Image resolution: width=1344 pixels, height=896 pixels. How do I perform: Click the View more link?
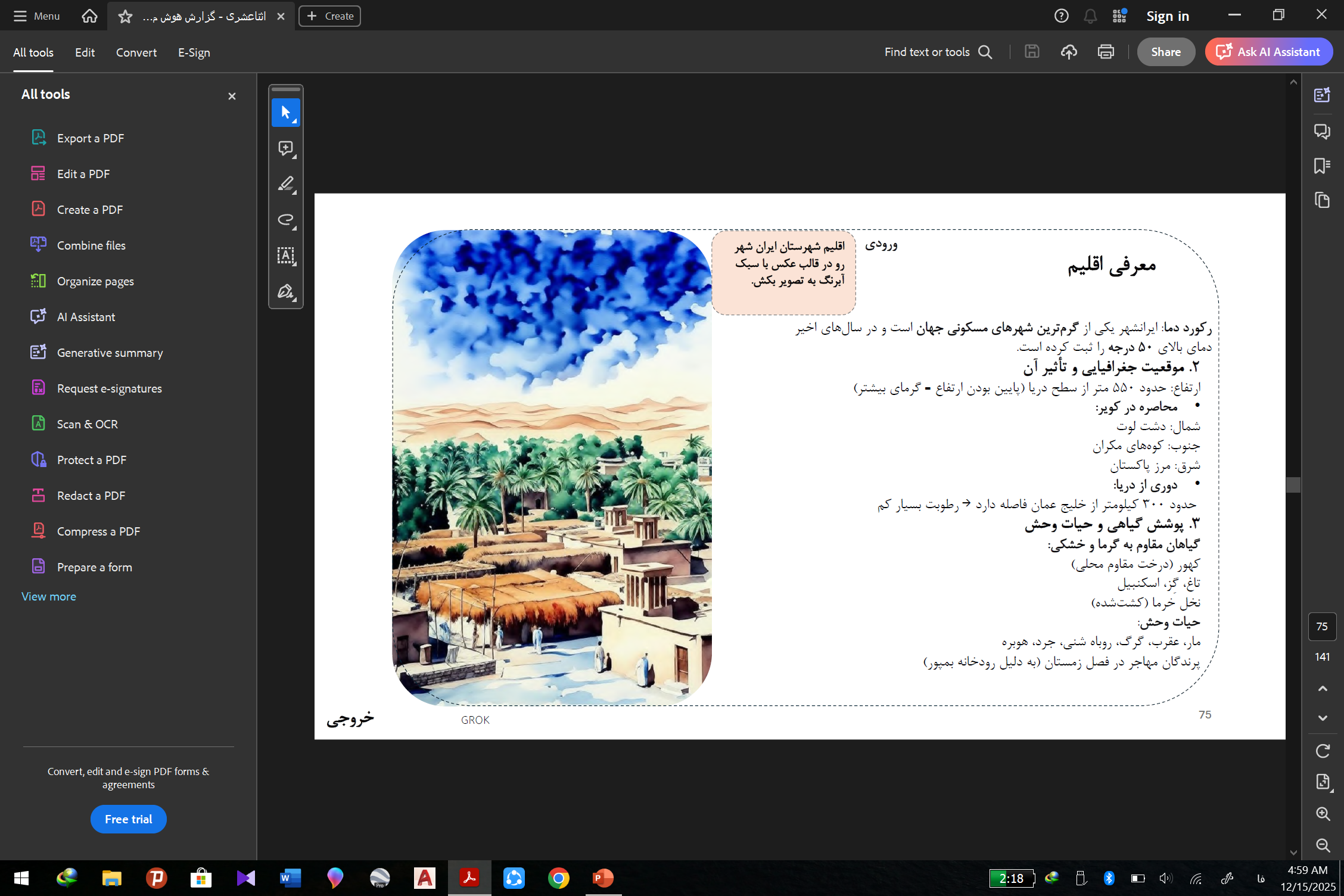[49, 596]
